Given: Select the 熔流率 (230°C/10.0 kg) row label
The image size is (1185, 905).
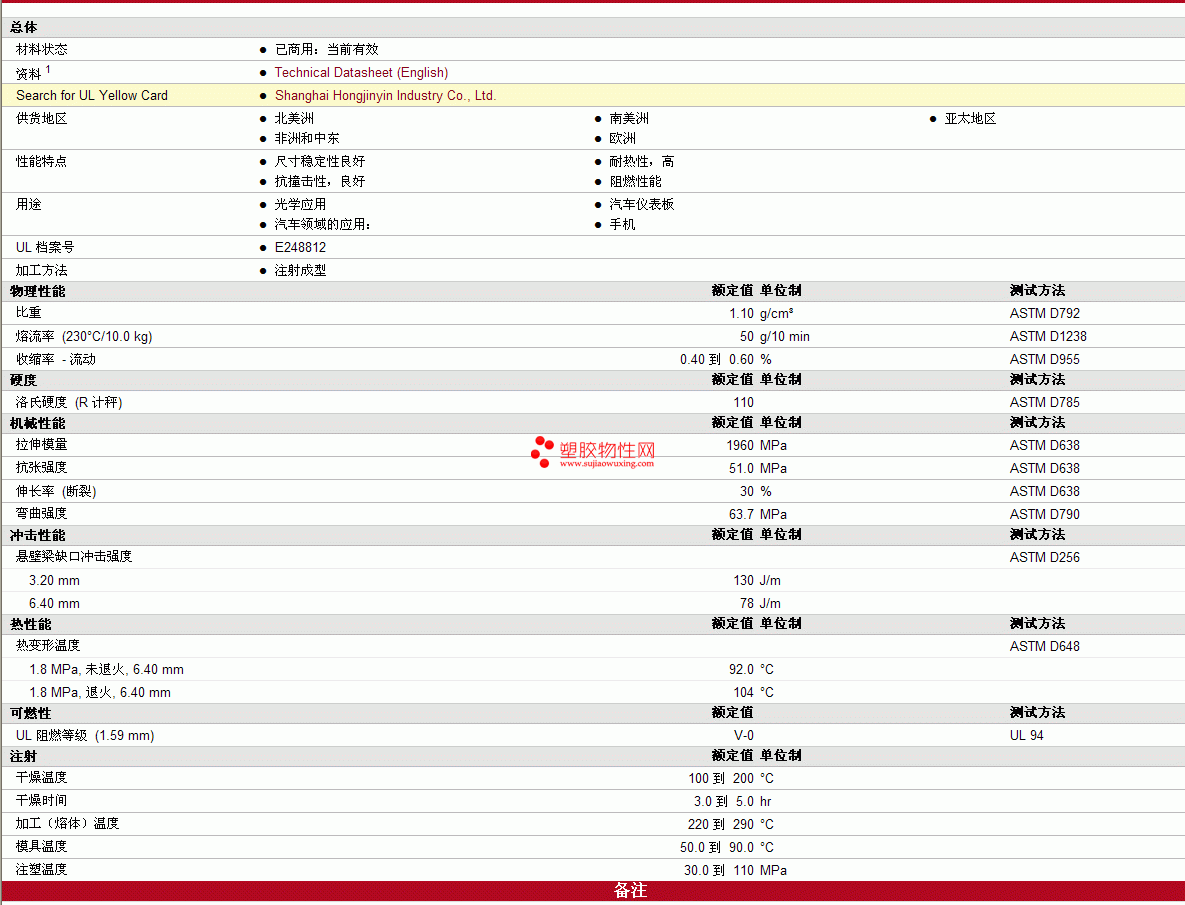Looking at the screenshot, I should (84, 337).
